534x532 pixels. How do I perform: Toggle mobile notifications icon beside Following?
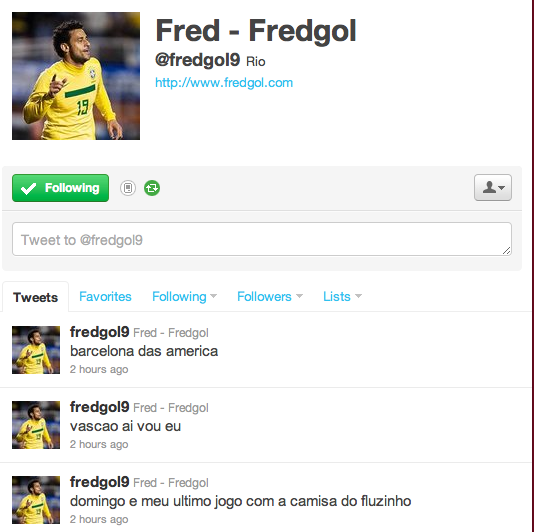pos(128,188)
